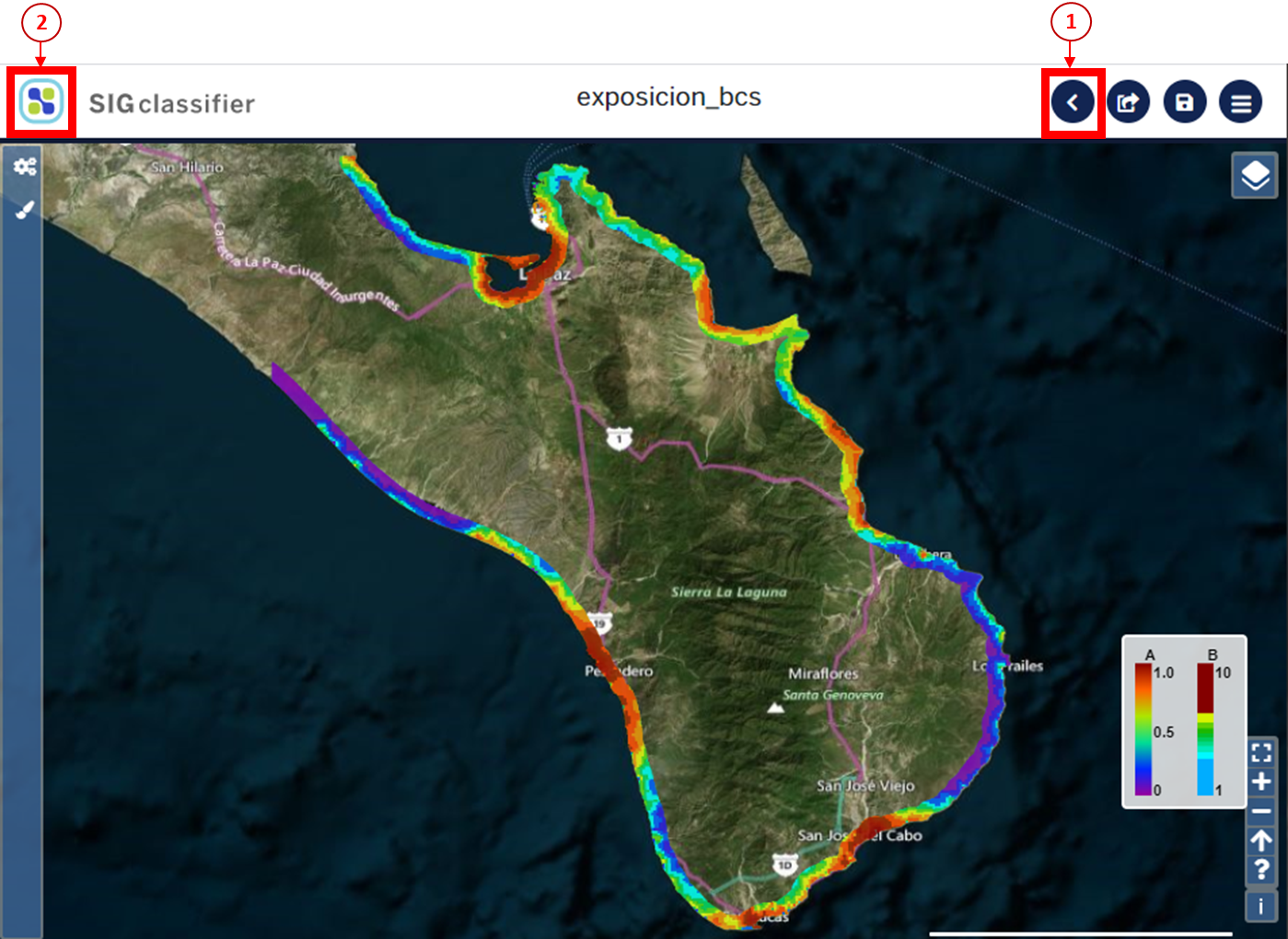Click Sierra La Laguna map label

point(729,592)
